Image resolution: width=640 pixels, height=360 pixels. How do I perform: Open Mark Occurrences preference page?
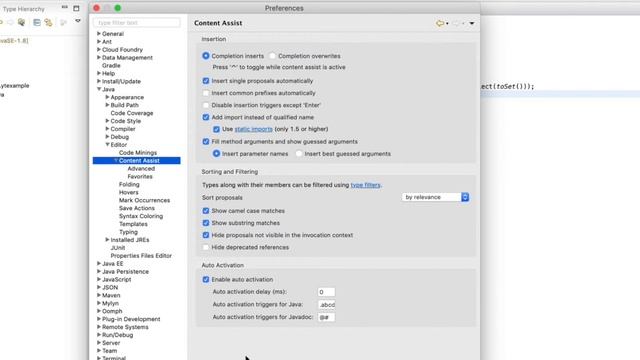pyautogui.click(x=144, y=200)
